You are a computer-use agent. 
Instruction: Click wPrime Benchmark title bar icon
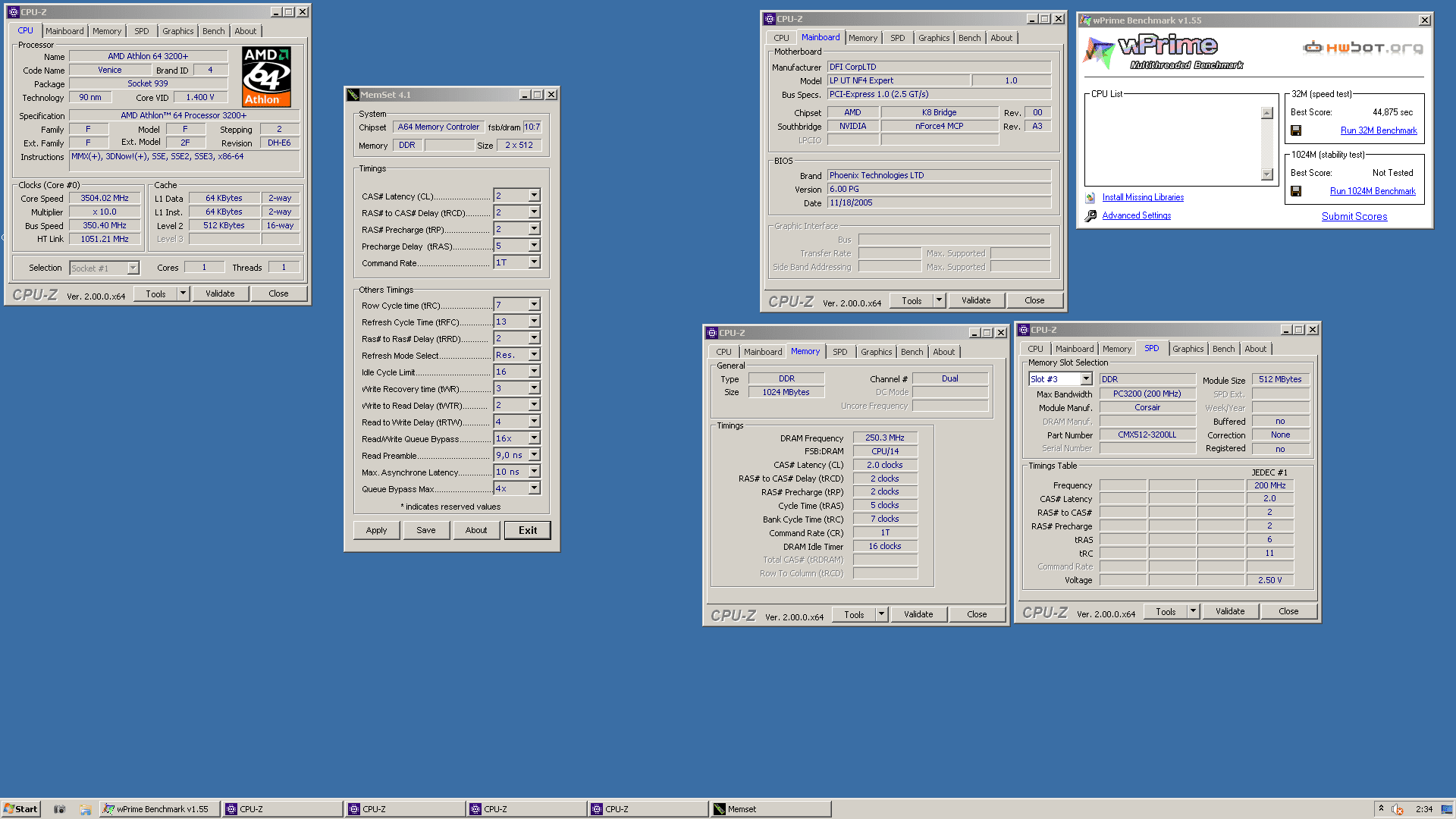[x=1086, y=20]
